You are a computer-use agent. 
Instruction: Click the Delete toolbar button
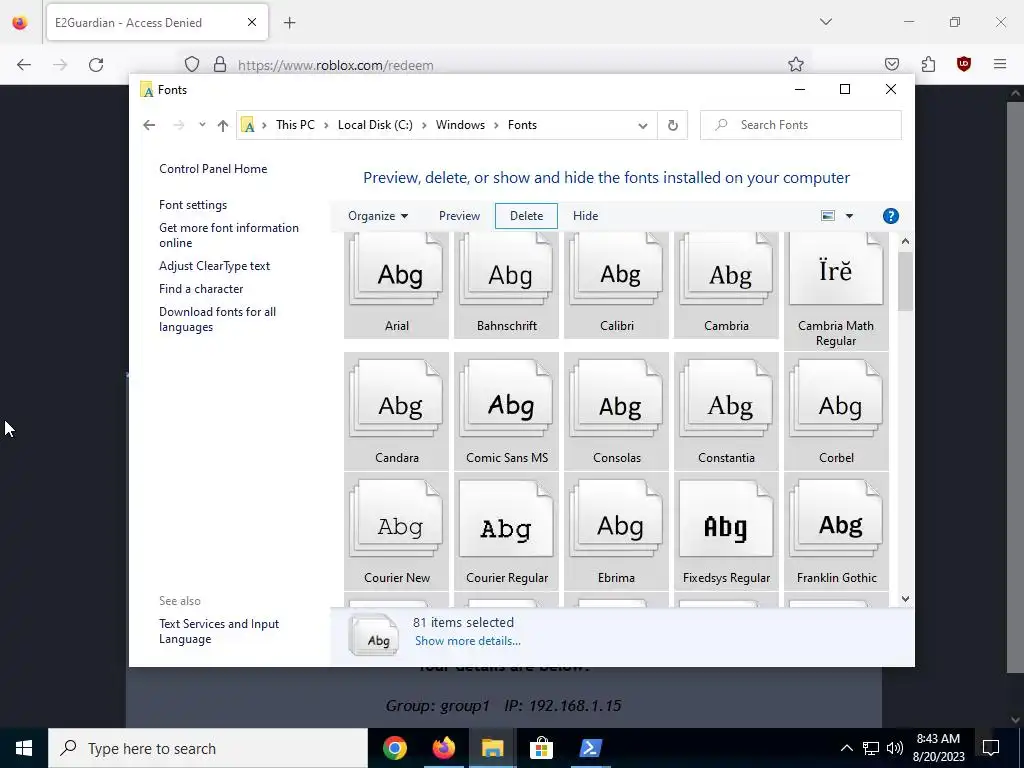[x=526, y=216]
